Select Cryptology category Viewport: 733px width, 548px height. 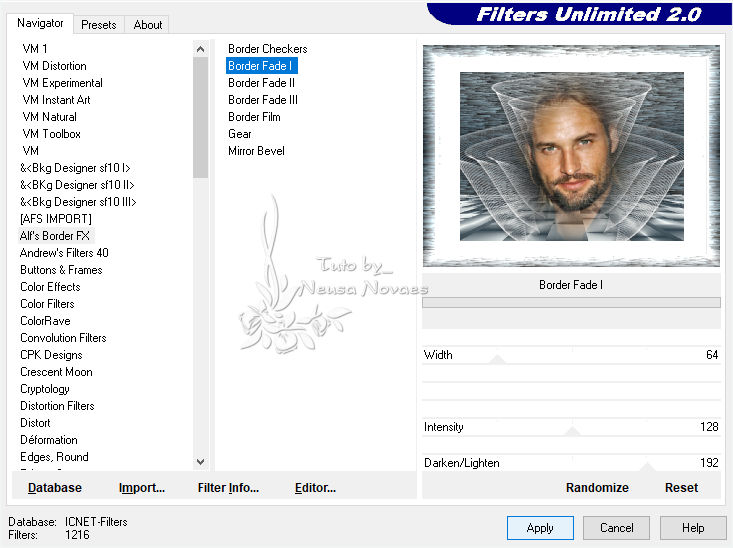tap(45, 389)
